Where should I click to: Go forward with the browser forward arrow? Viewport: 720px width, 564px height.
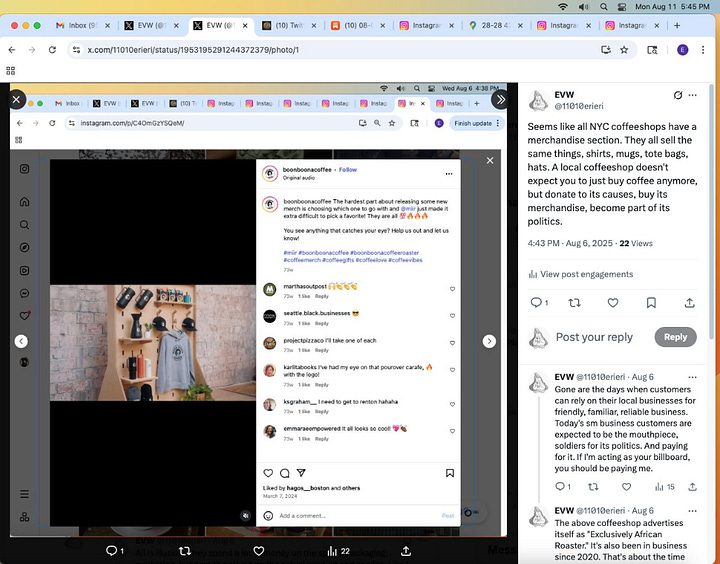click(x=32, y=50)
